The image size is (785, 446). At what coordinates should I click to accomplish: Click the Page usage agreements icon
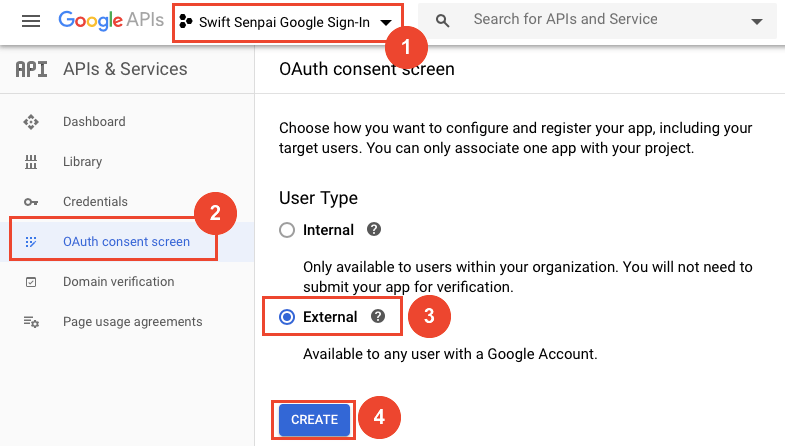31,322
